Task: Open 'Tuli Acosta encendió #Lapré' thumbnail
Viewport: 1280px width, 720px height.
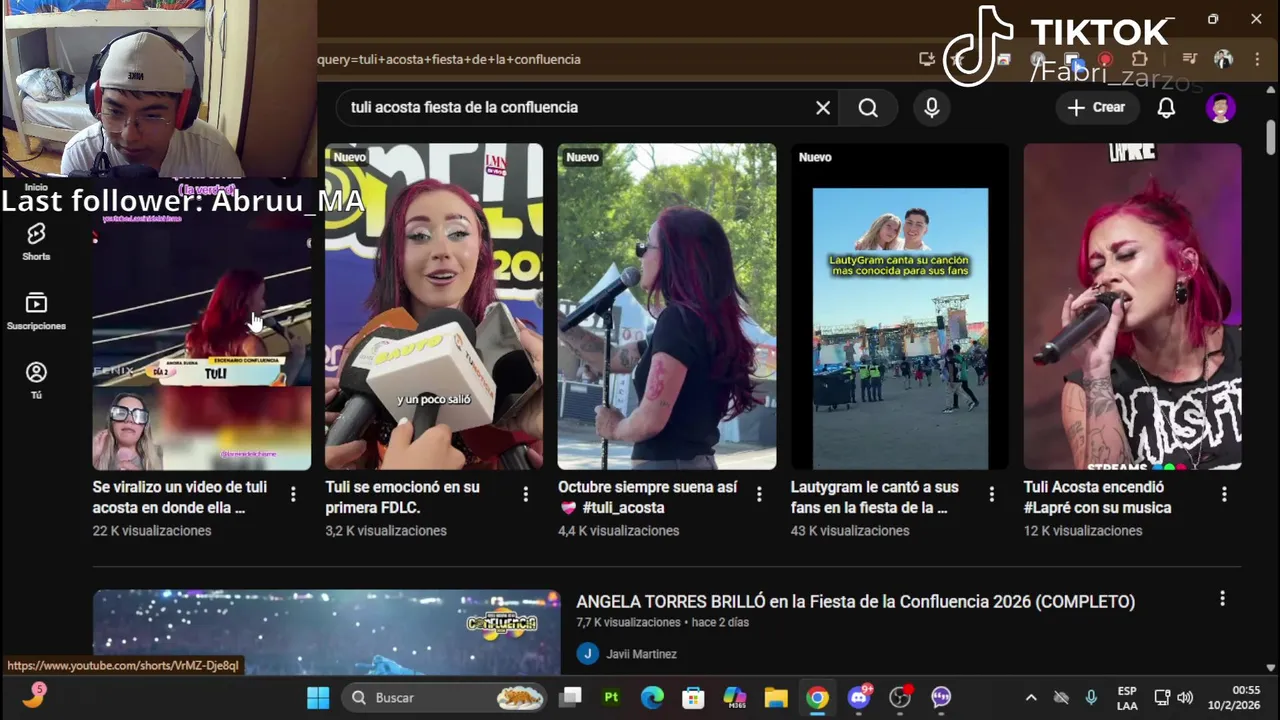Action: (x=1132, y=307)
